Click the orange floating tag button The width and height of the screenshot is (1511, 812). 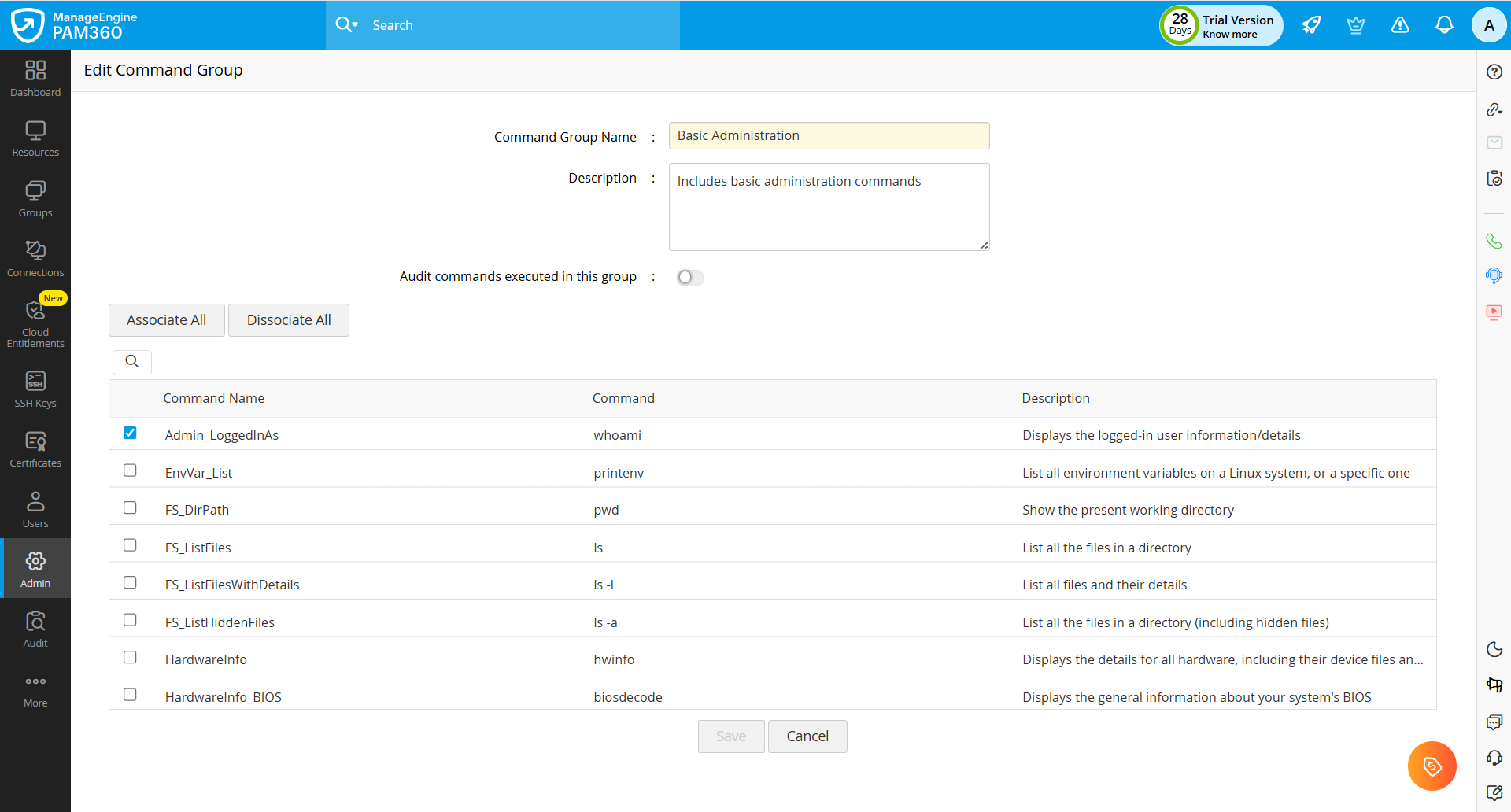tap(1432, 766)
